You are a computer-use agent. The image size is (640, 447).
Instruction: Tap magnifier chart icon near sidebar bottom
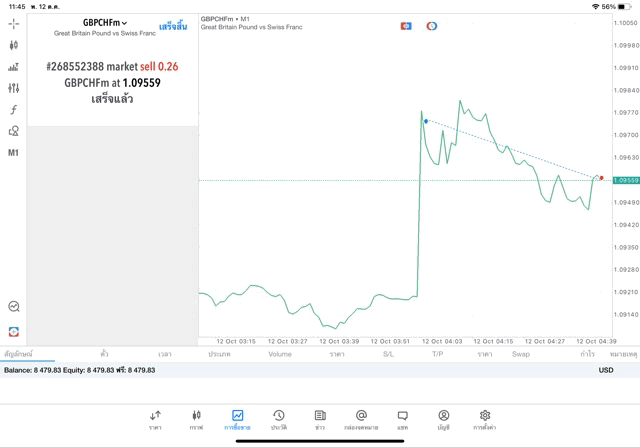tap(14, 306)
